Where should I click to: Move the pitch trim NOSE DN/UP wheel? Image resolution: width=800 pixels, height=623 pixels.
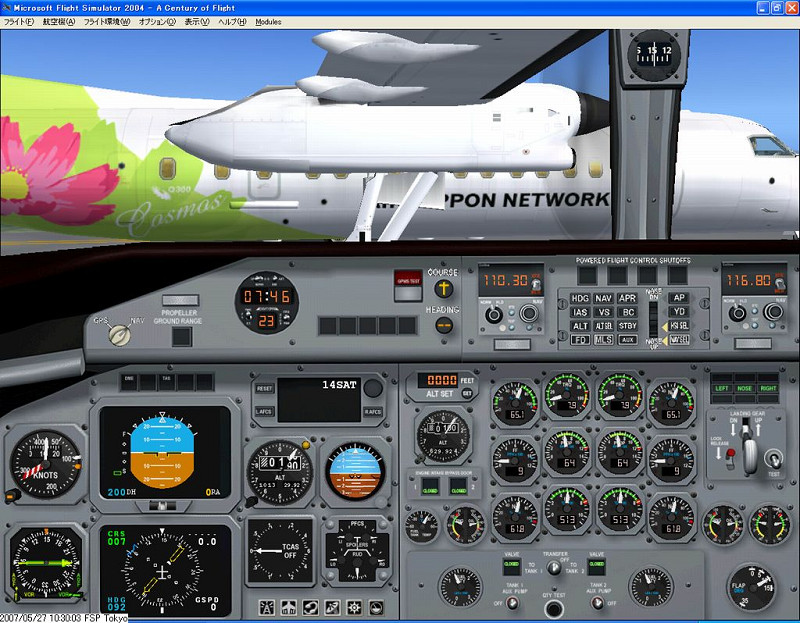[x=653, y=319]
